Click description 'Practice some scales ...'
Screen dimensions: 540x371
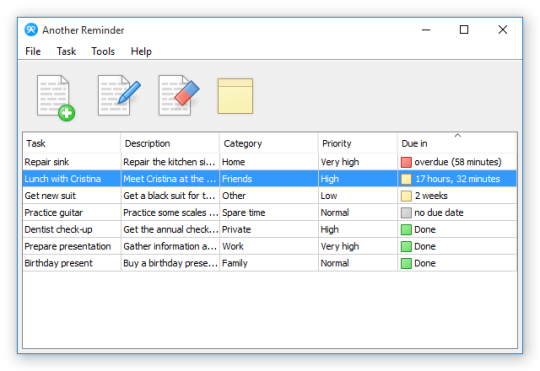click(171, 213)
